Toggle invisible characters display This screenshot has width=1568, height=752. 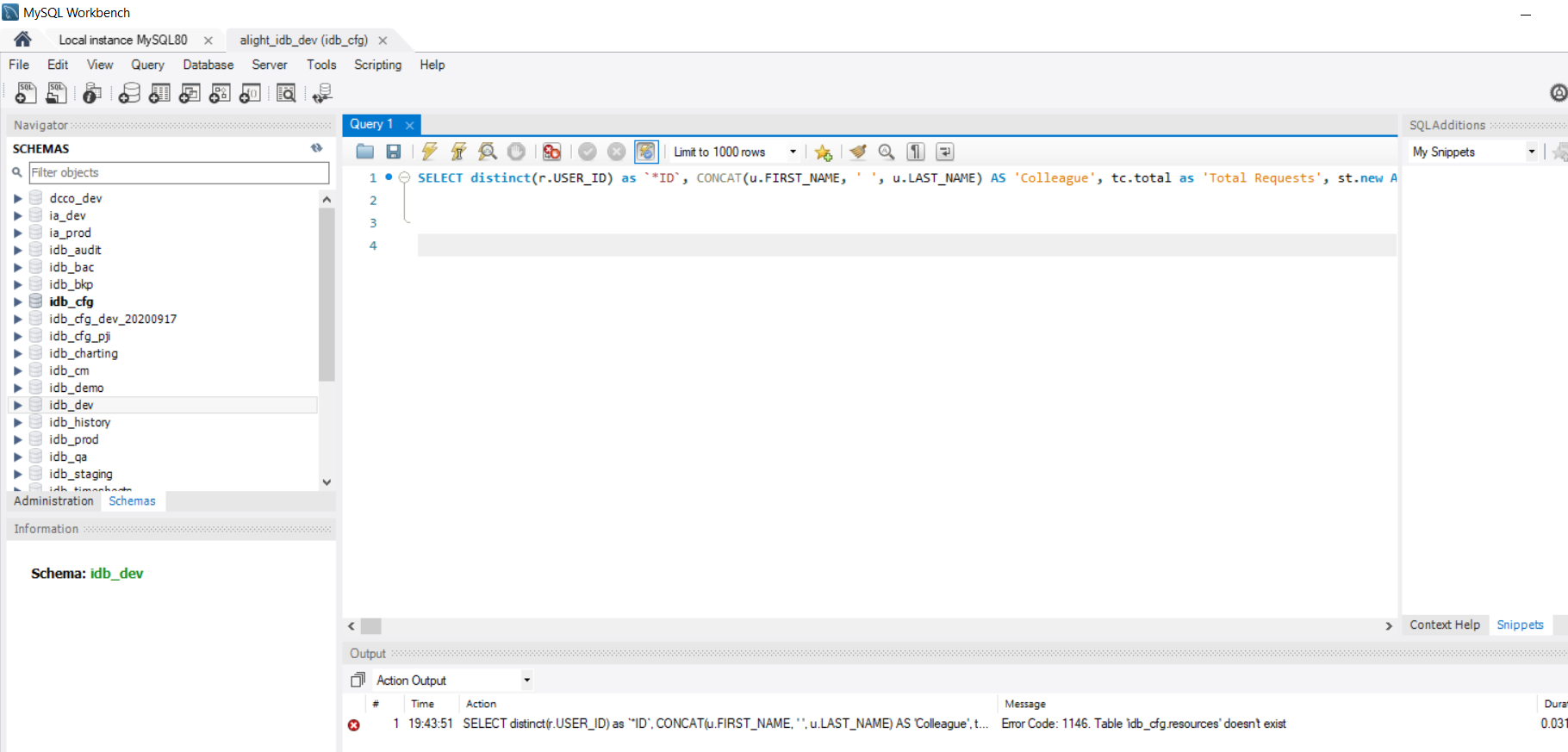(x=916, y=152)
